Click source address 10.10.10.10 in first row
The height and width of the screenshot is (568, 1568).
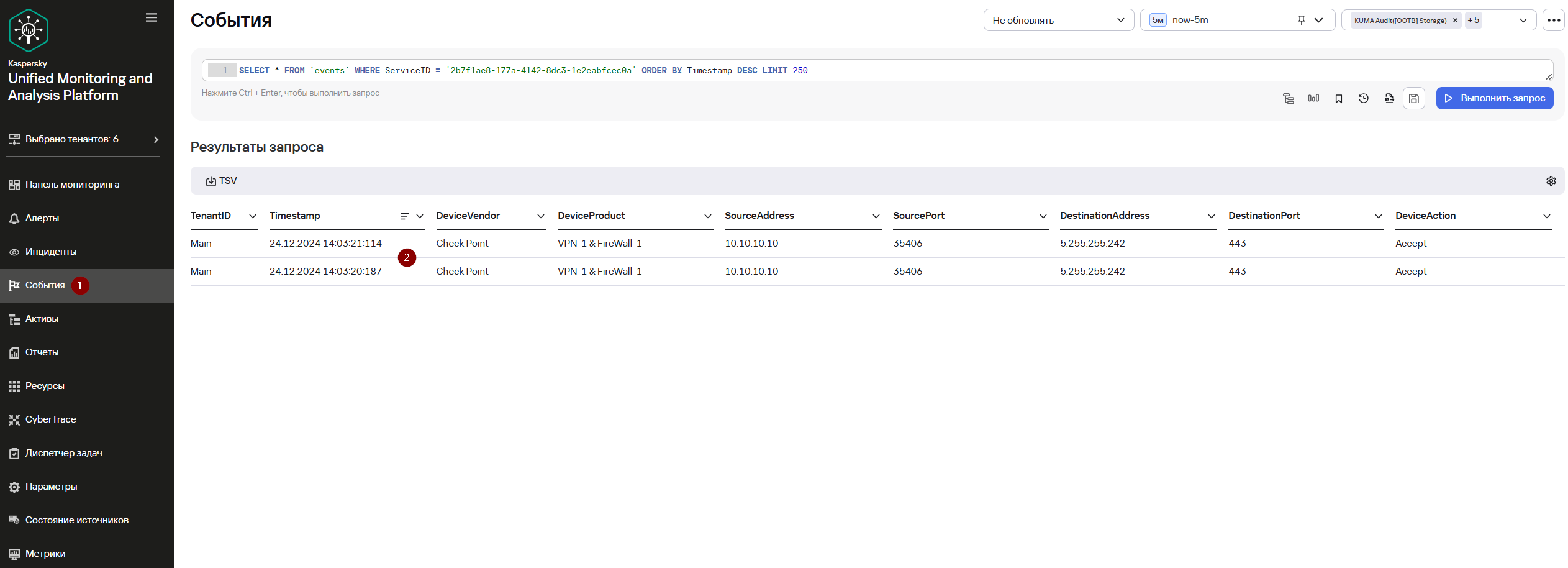pyautogui.click(x=751, y=244)
